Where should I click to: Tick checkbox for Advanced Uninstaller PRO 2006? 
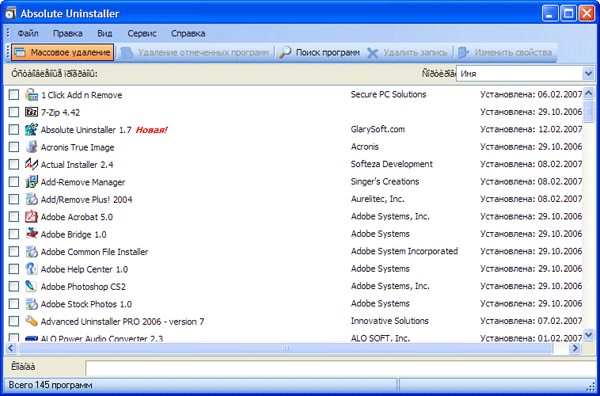(x=14, y=321)
